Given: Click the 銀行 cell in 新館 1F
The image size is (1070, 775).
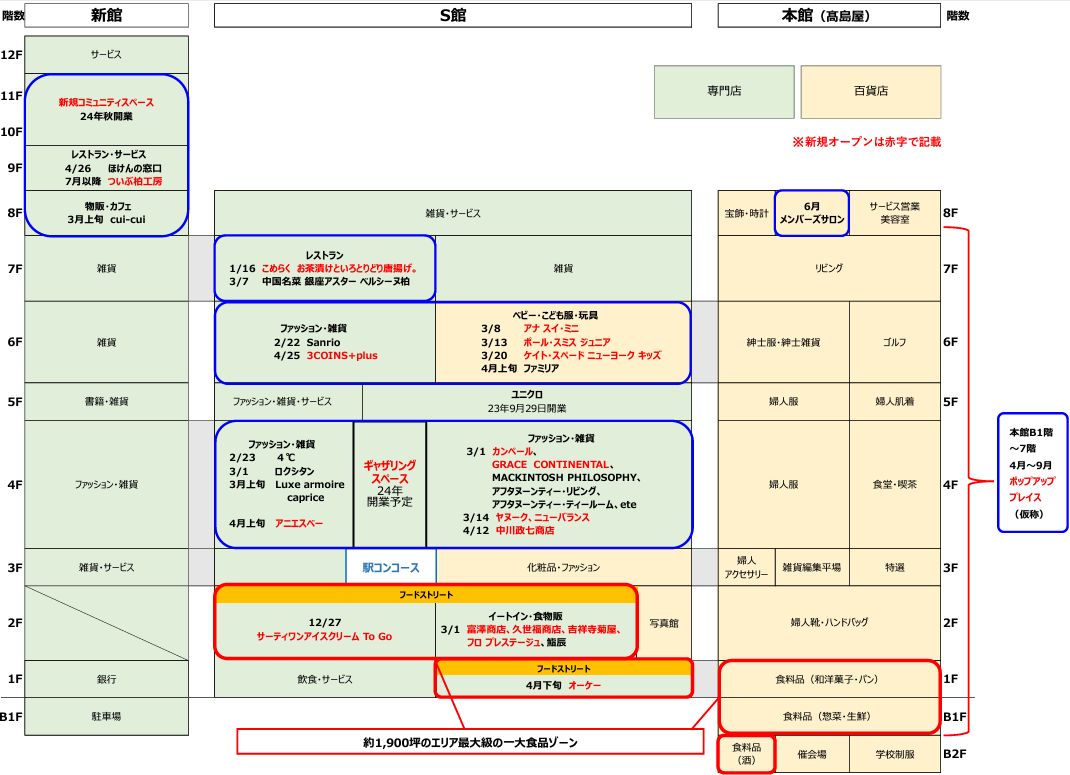Looking at the screenshot, I should (x=106, y=679).
